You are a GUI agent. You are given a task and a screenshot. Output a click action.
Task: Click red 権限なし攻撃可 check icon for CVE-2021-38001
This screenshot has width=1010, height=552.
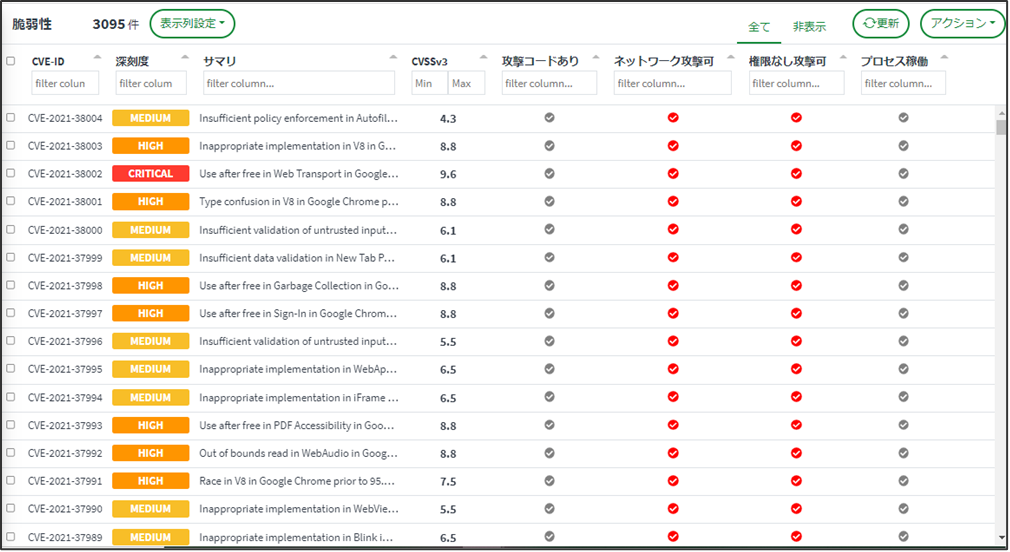[x=796, y=202]
